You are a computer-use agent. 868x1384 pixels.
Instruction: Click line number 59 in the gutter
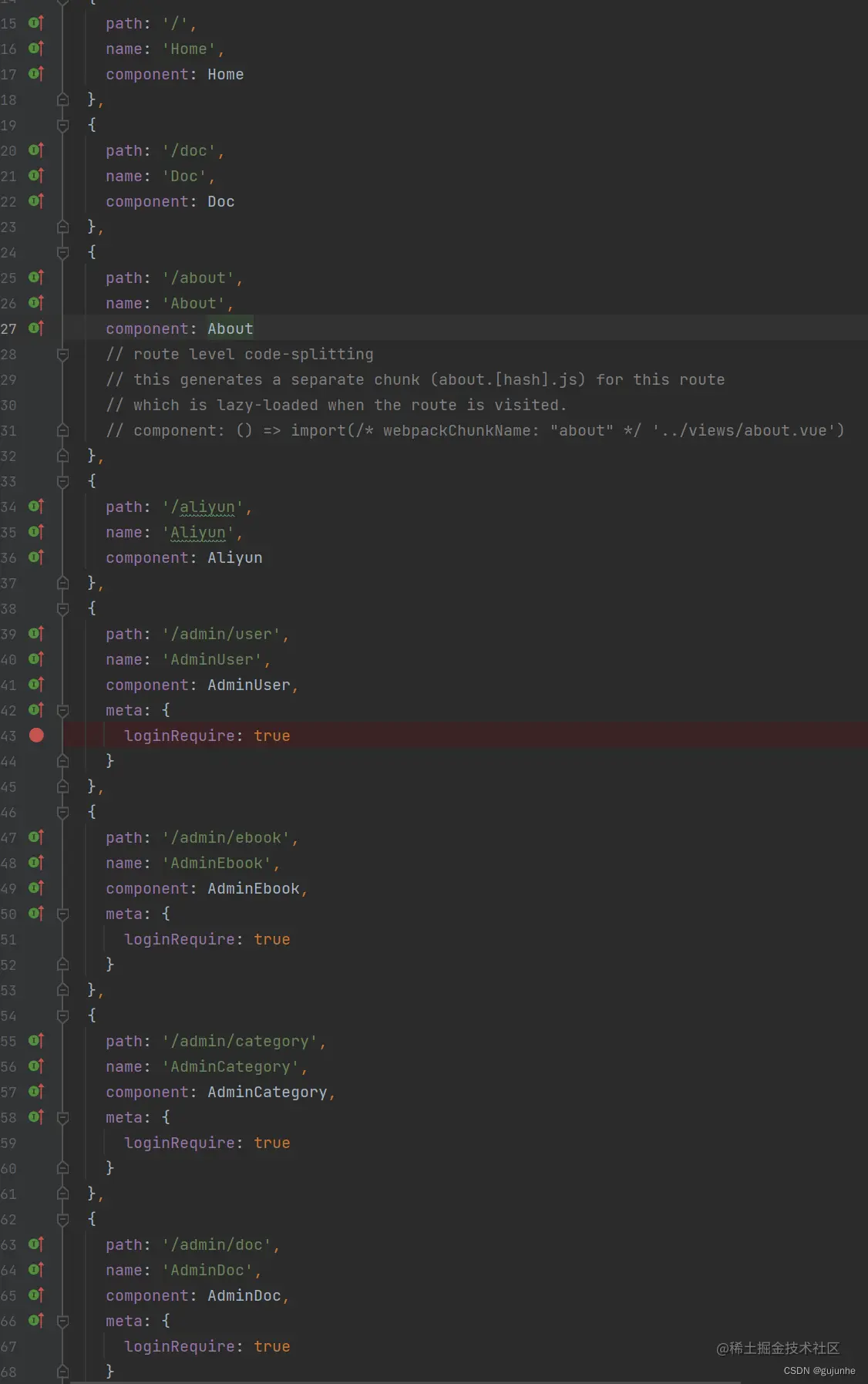8,1143
